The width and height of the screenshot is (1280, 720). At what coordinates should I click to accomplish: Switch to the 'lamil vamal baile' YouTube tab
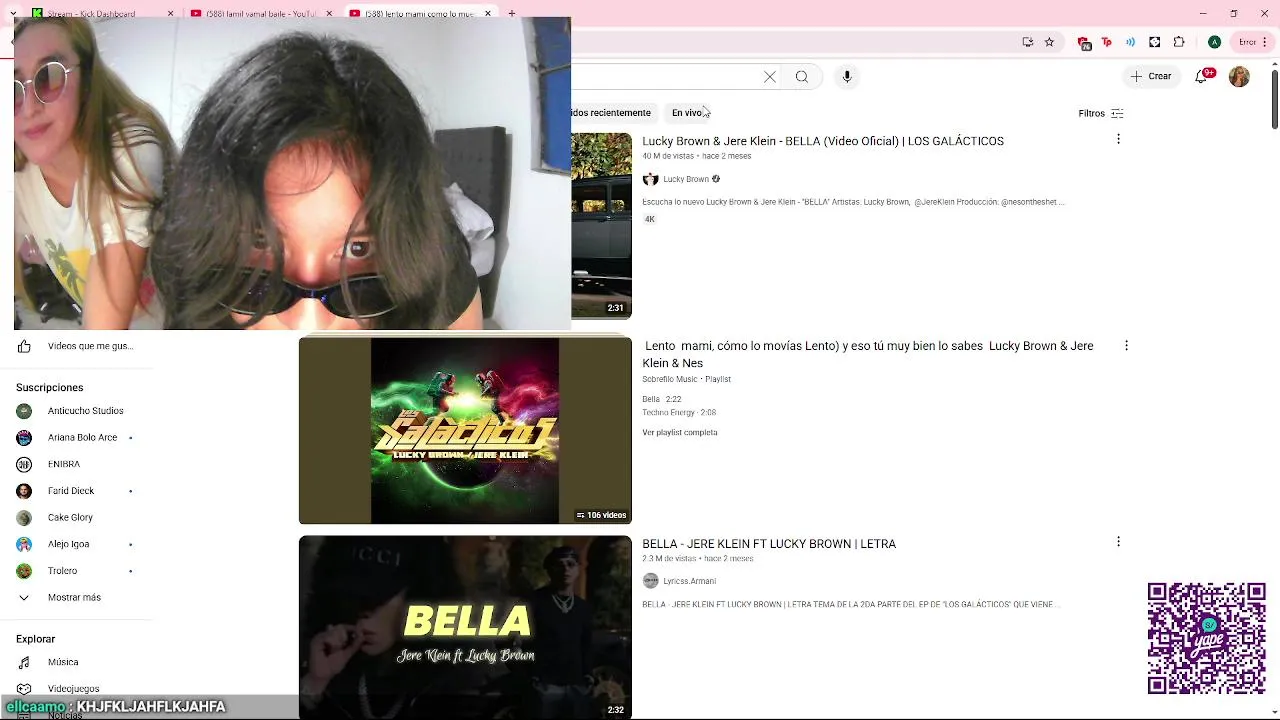click(259, 14)
